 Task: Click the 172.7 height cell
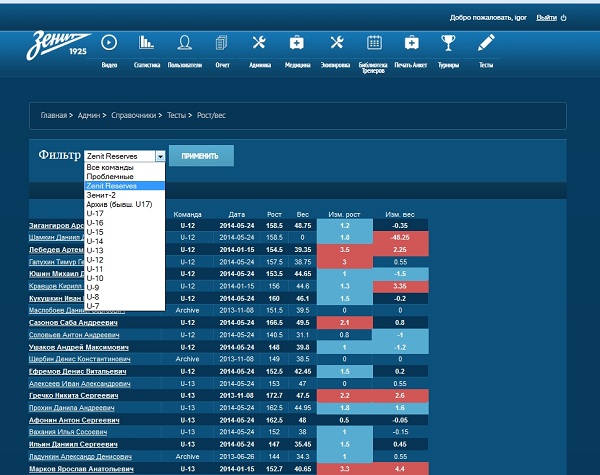pos(274,395)
